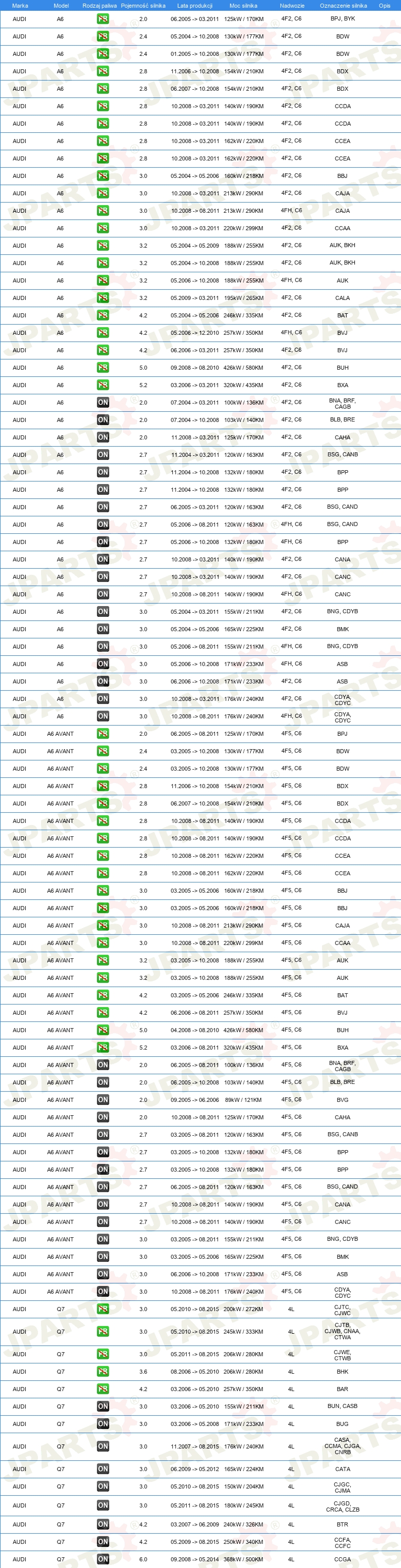
Task: Click diesel ON icon in A6 4F2 BLB, BRE row
Action: coord(103,420)
